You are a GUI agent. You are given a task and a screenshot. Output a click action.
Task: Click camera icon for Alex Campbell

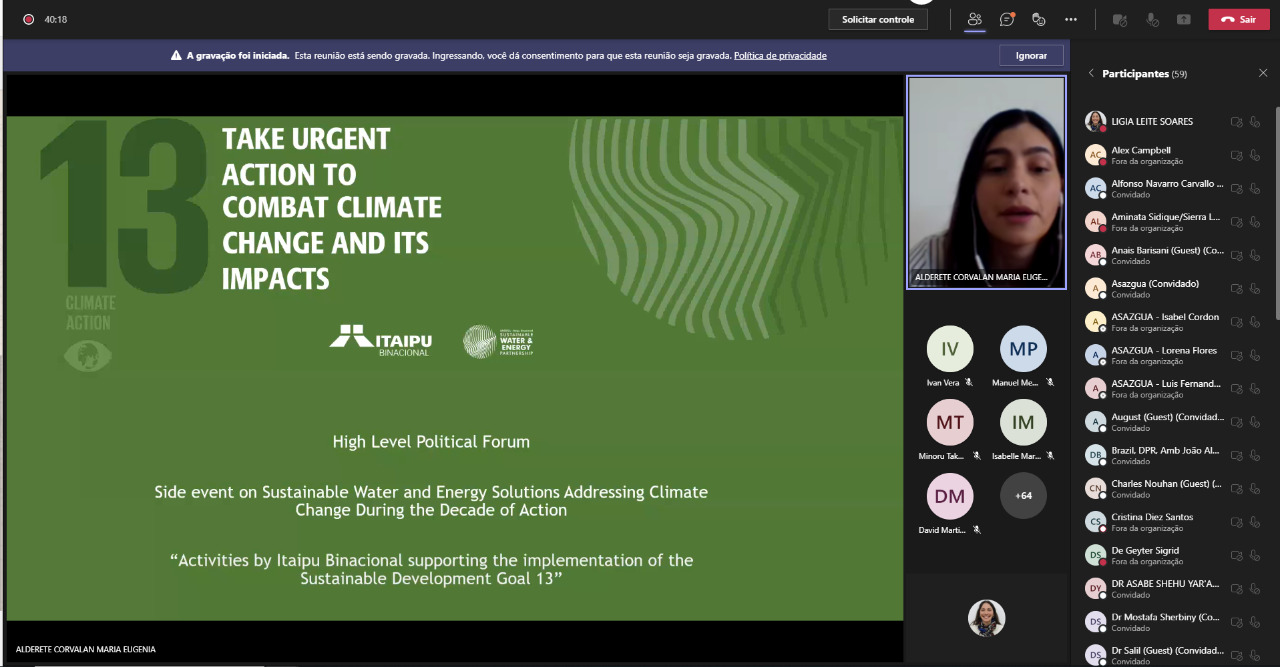pos(1237,155)
